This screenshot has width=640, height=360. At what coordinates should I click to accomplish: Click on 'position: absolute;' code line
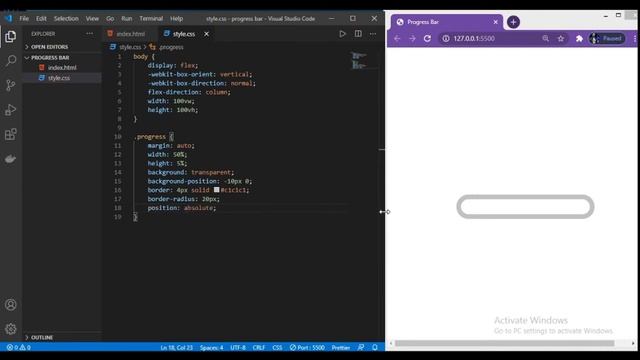tap(182, 208)
